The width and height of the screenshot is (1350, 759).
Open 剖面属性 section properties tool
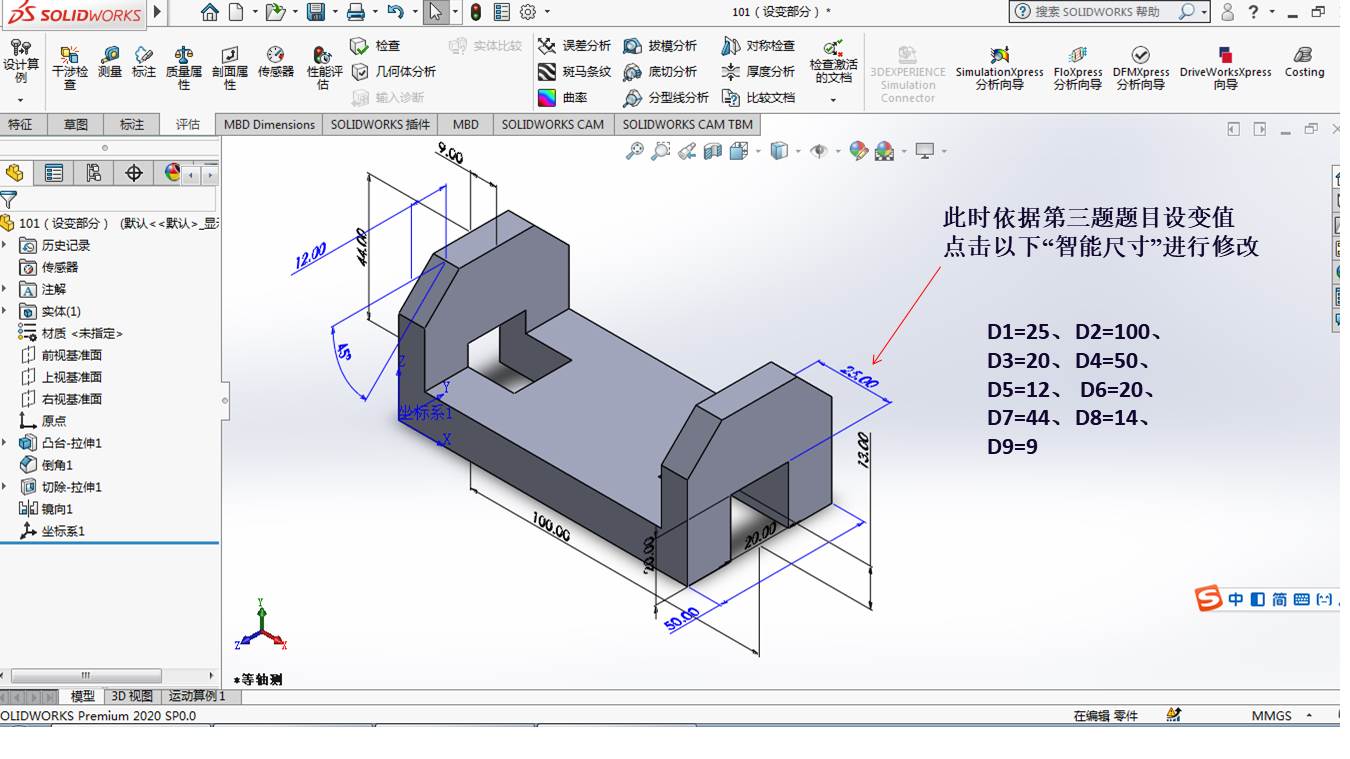click(230, 66)
